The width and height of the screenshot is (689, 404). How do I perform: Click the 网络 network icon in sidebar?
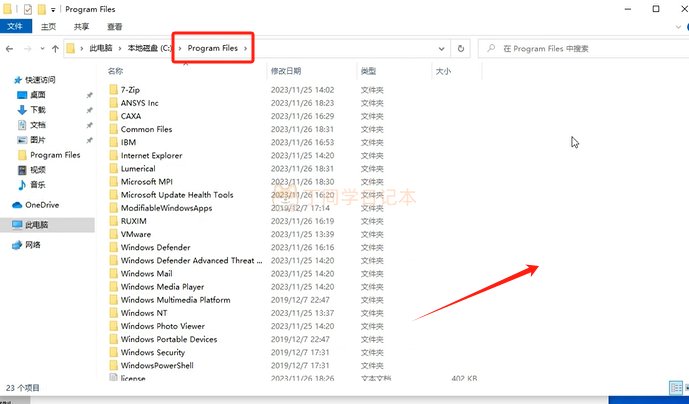click(x=17, y=245)
